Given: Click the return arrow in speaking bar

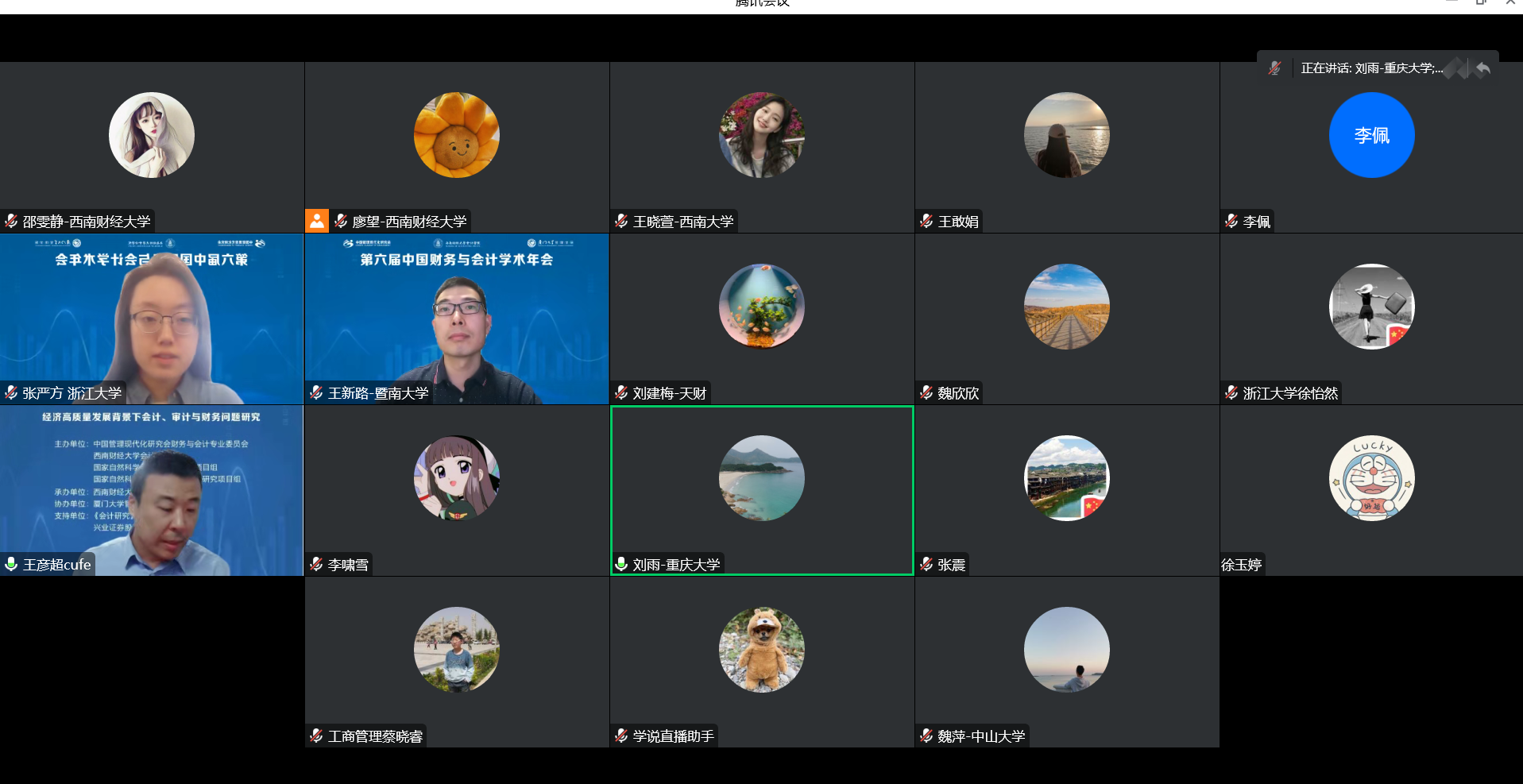Looking at the screenshot, I should click(1482, 68).
